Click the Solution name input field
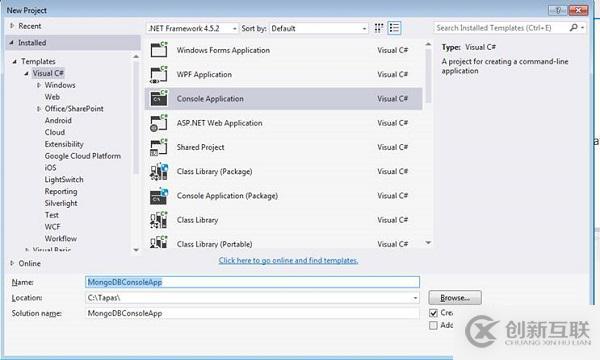600x360 pixels. tap(252, 313)
